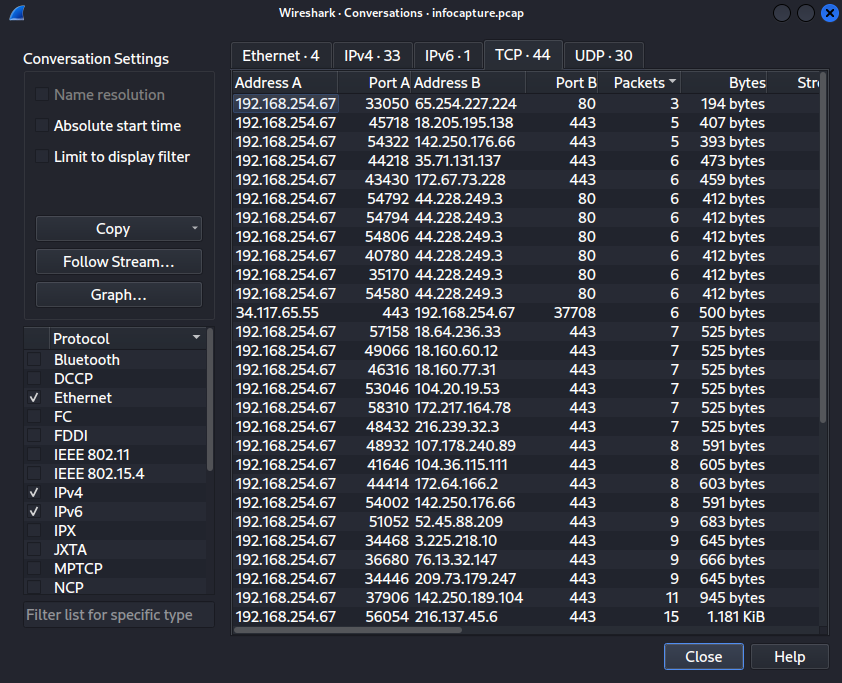Select the IEEE 802.15.4 protocol row
842x683 pixels.
click(x=115, y=474)
